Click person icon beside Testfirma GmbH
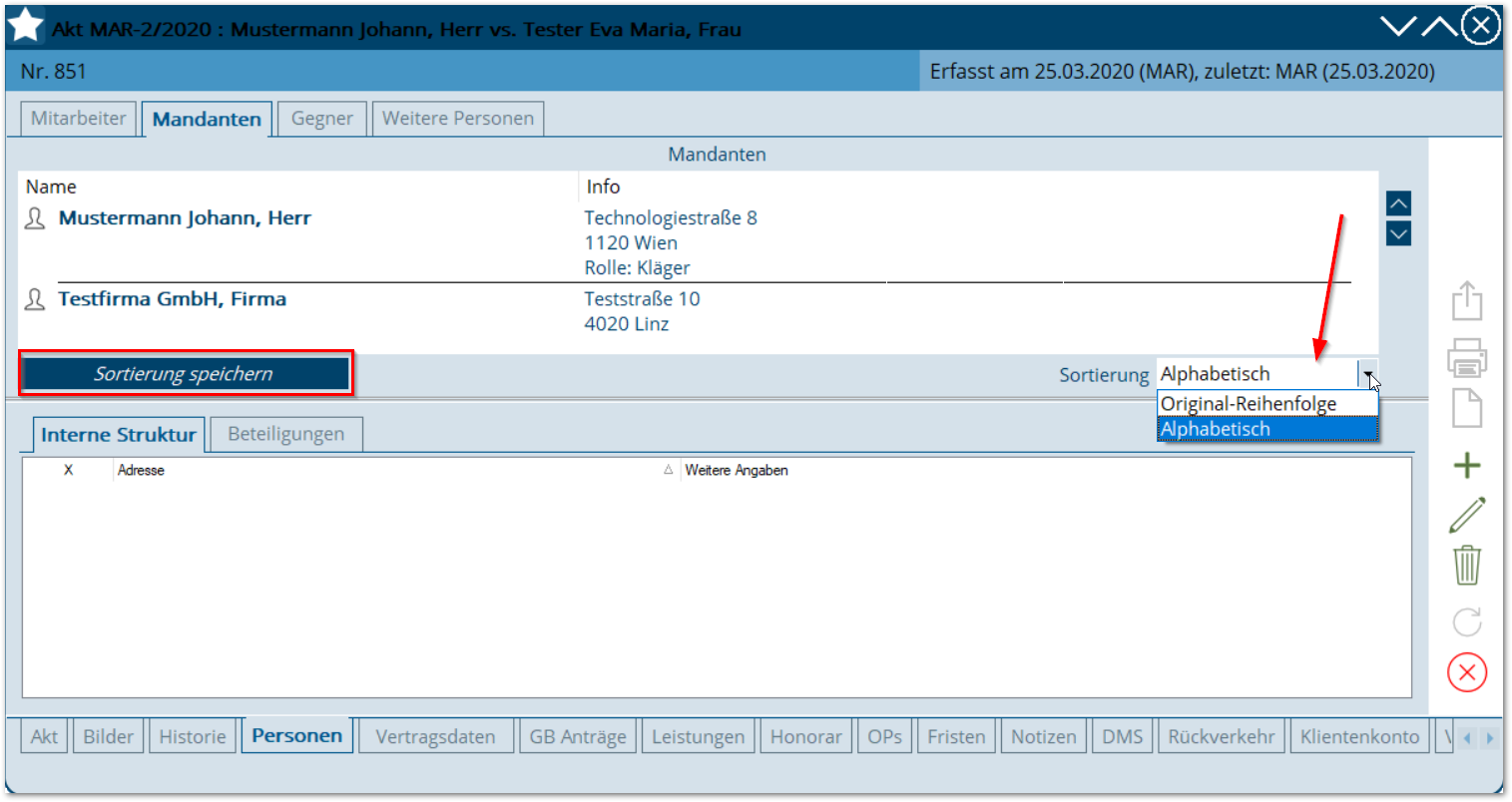1512x802 pixels. coord(35,299)
